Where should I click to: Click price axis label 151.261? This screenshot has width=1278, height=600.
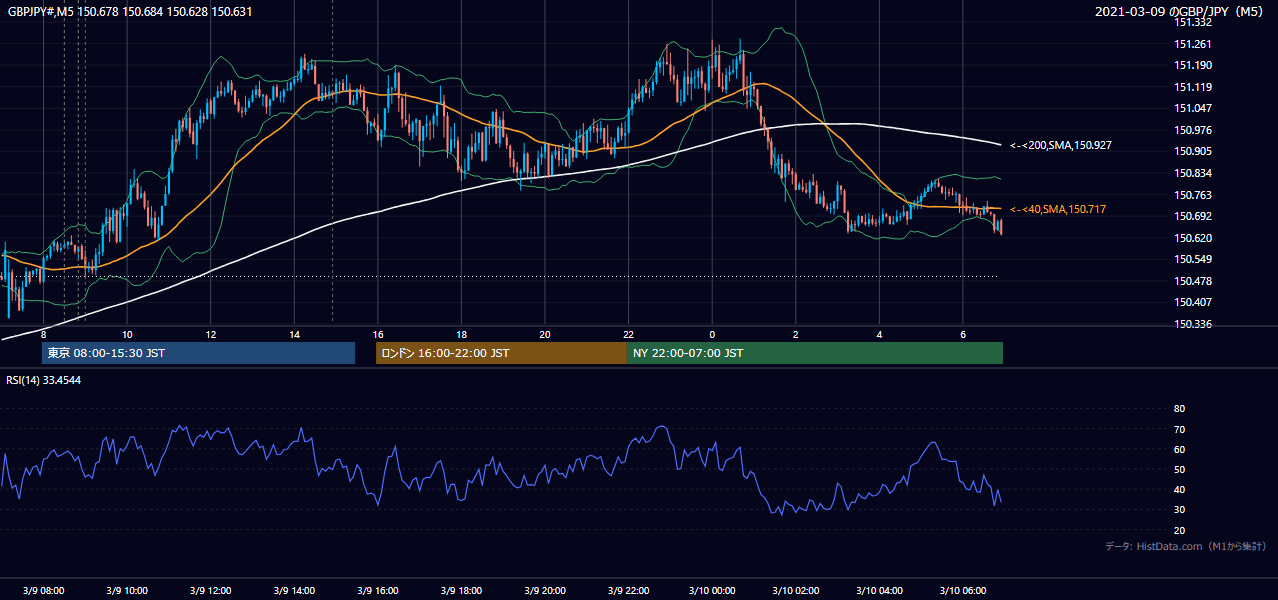[1193, 44]
